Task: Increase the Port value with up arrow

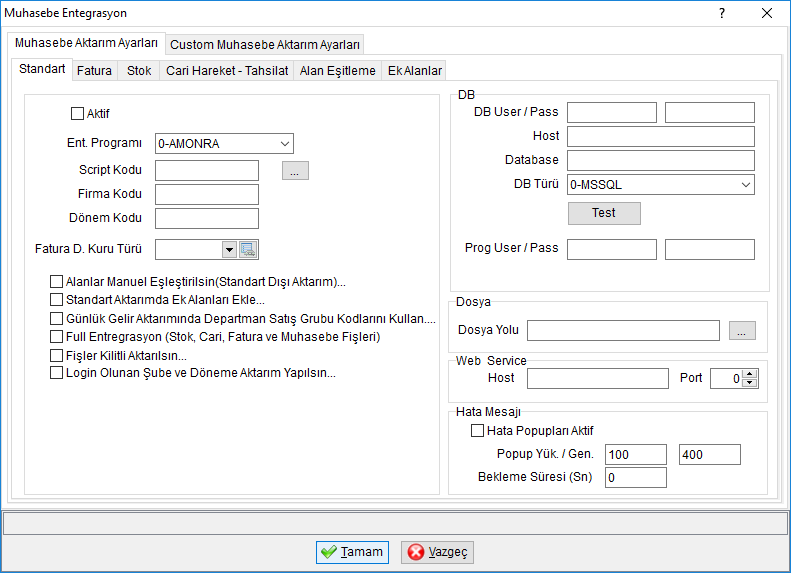Action: tap(750, 374)
